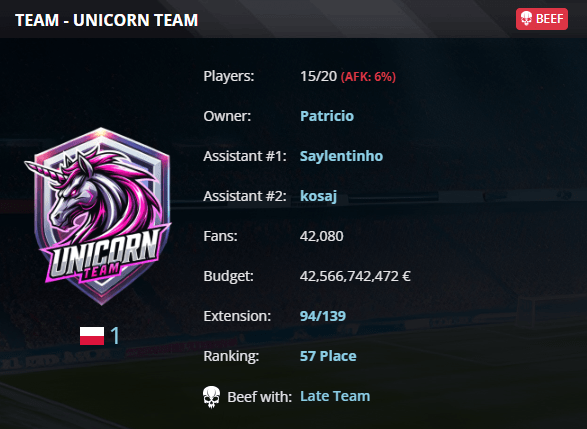
Task: Click the TEAM - UNICORN TEAM header title
Action: pos(107,20)
